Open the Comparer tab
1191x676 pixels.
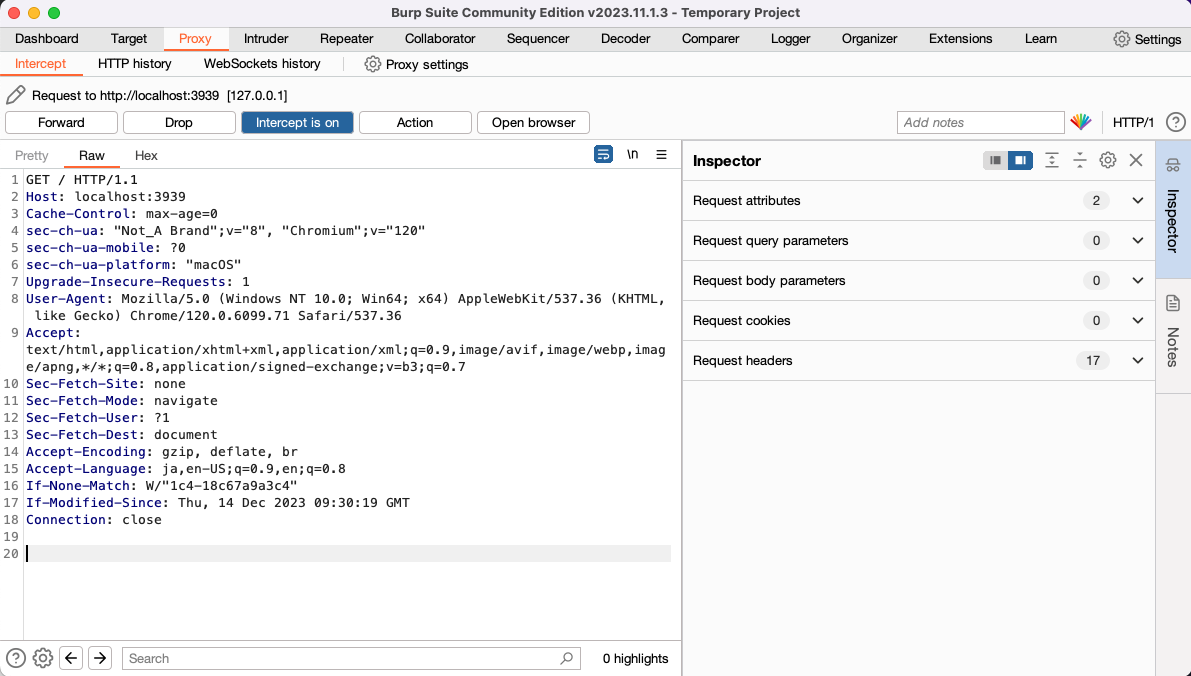[x=710, y=39]
